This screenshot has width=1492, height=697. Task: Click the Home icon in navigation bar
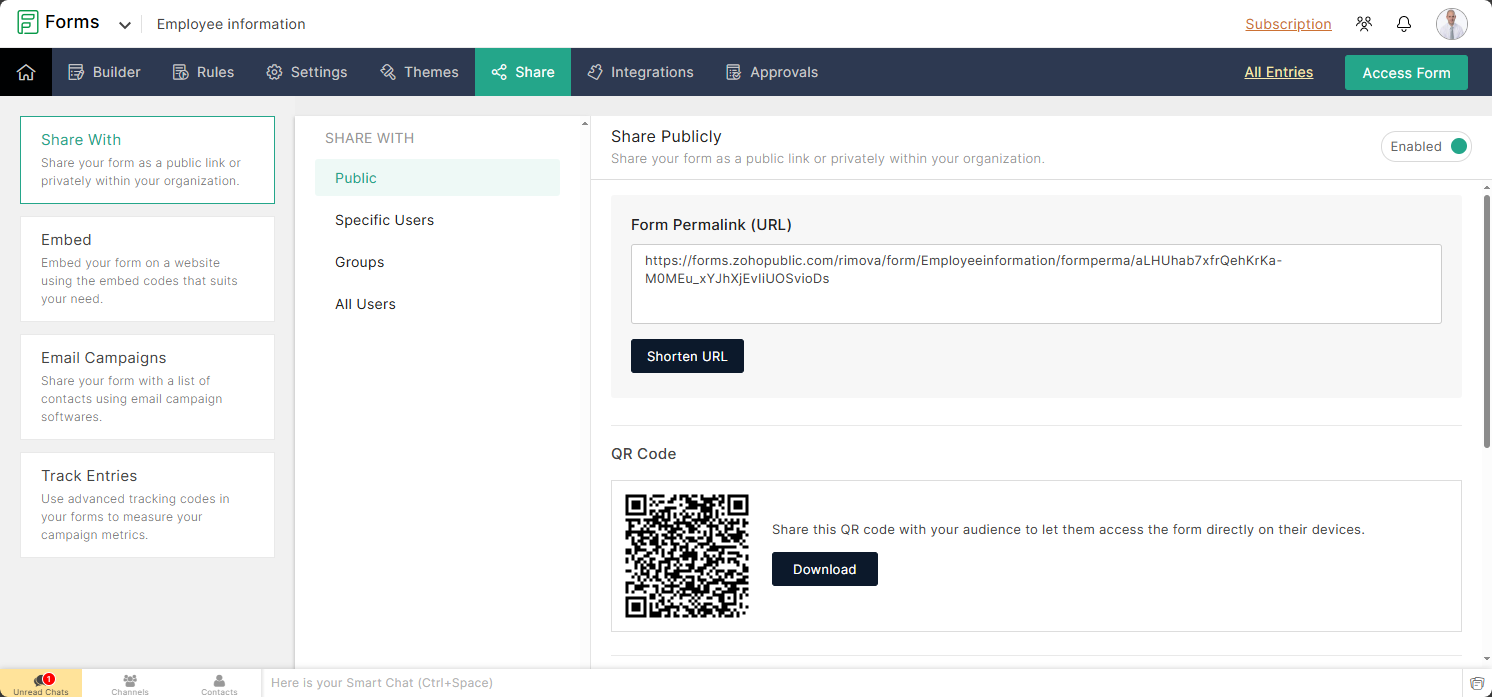(x=26, y=72)
